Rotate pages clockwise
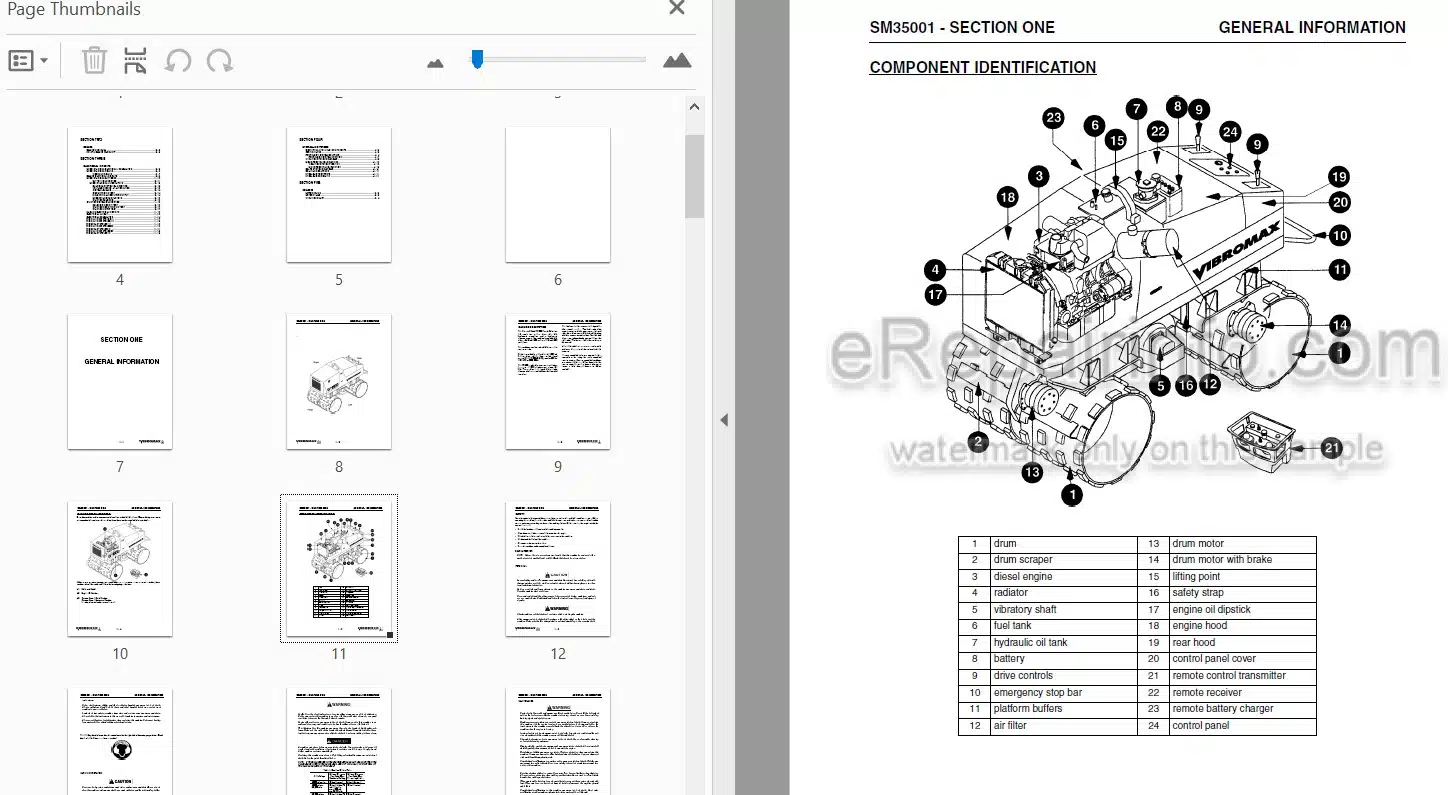This screenshot has height=795, width=1448. (220, 61)
